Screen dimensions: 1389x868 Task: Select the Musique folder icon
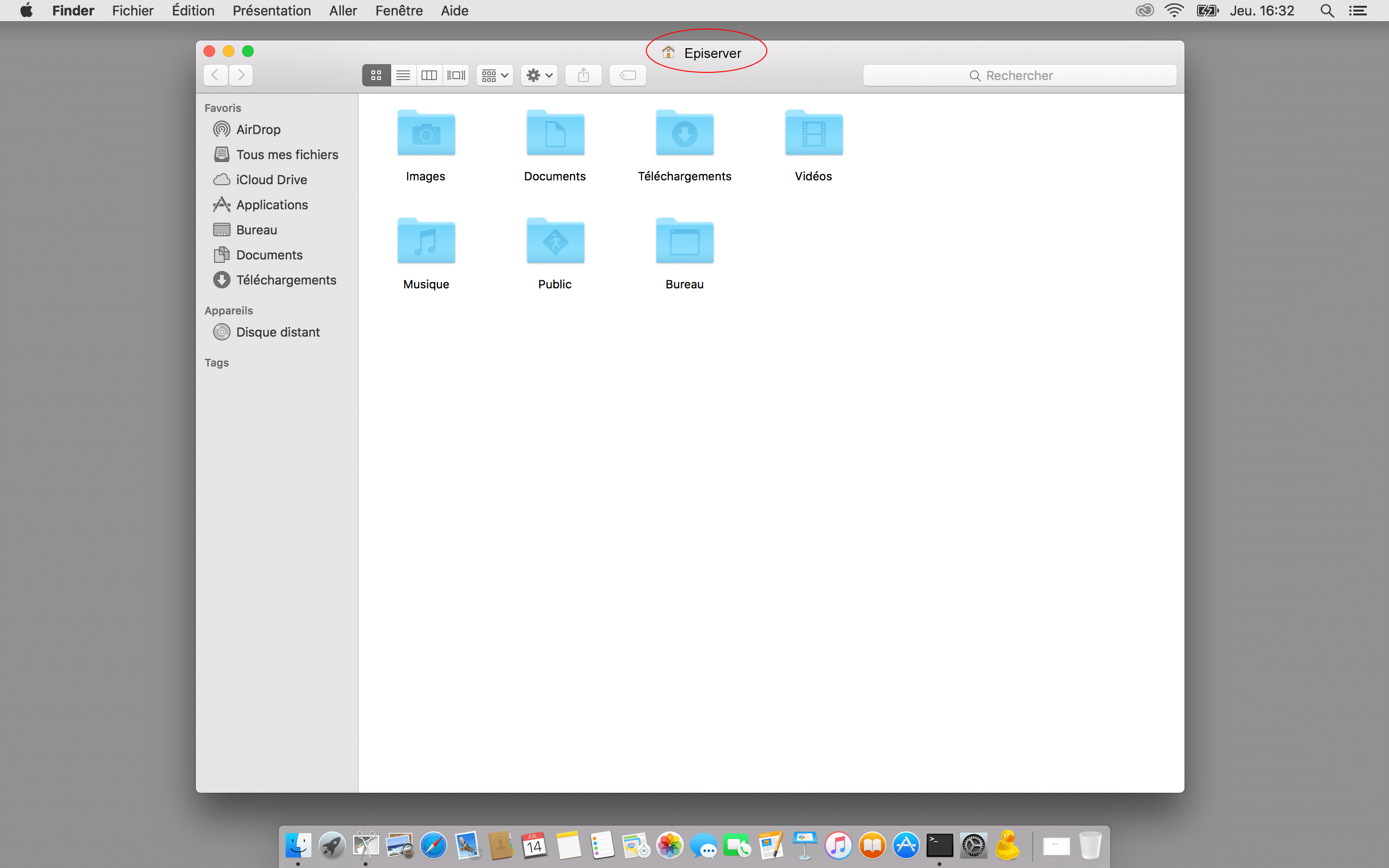[426, 241]
